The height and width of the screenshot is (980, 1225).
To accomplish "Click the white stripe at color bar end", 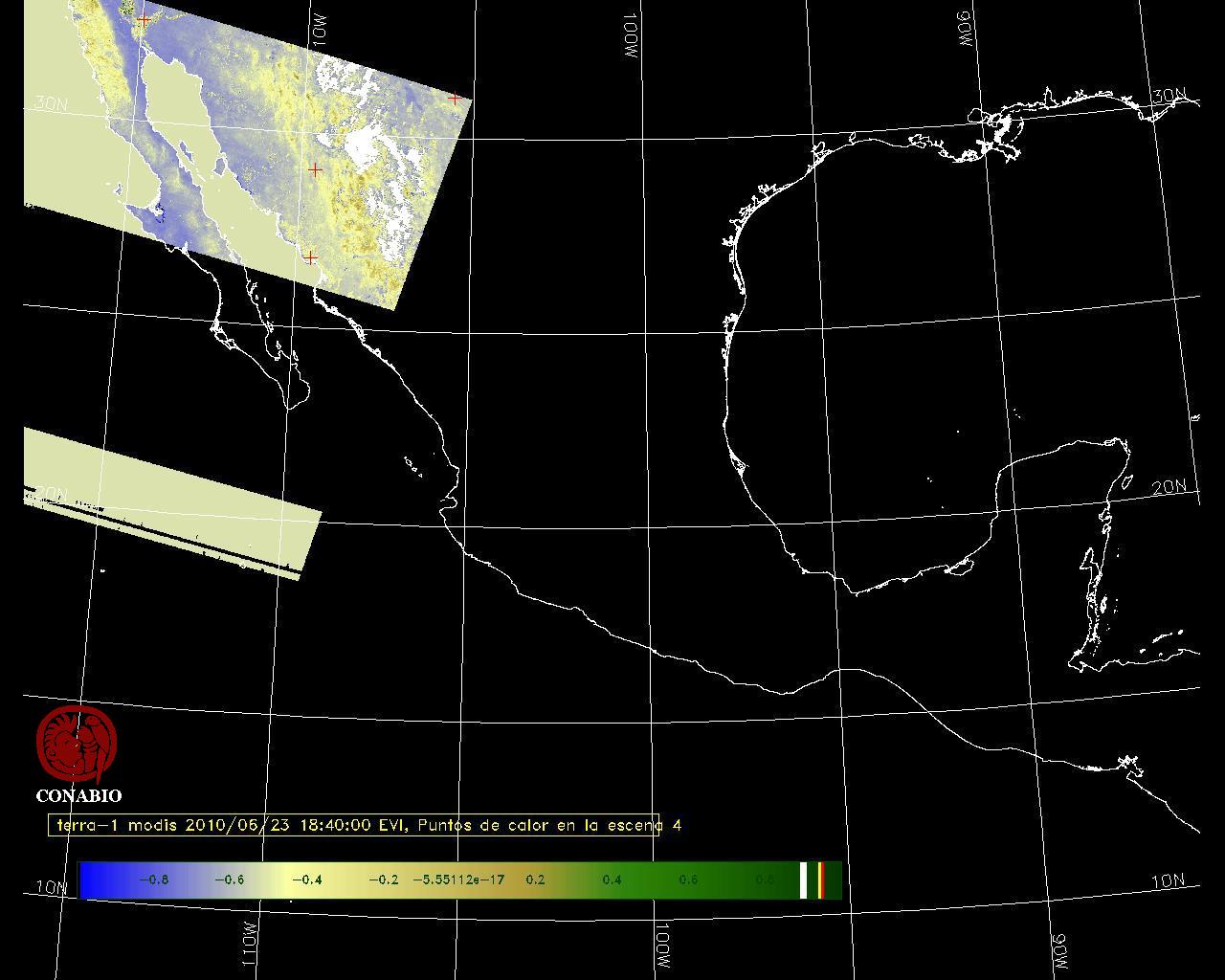I will [804, 880].
